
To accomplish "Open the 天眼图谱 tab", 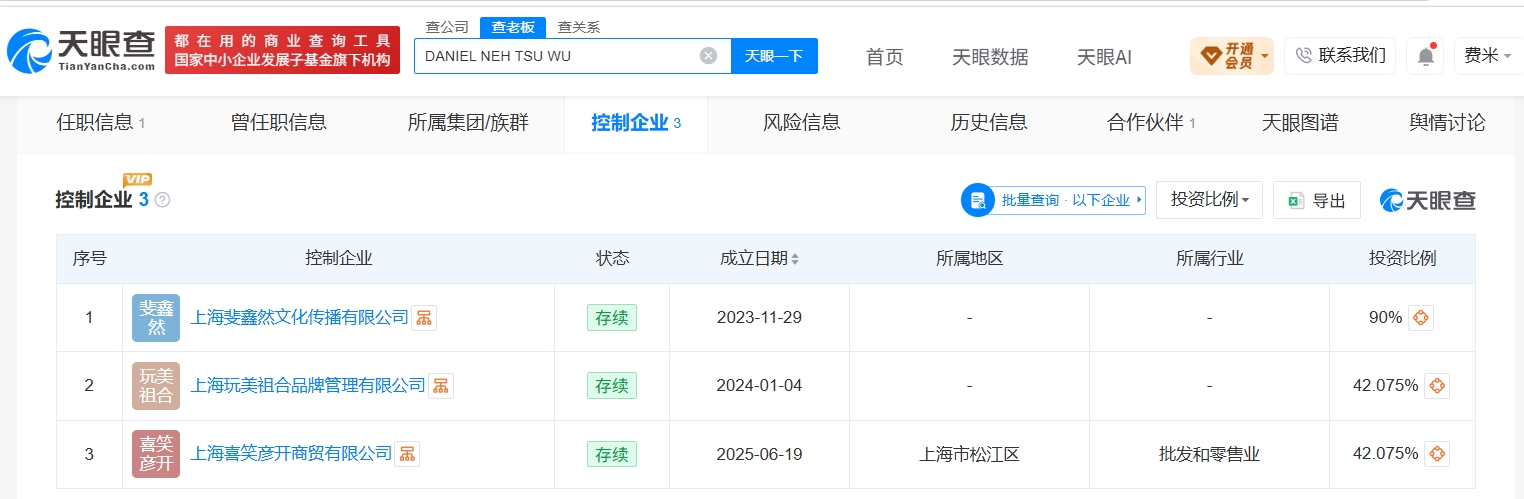I will click(1300, 123).
